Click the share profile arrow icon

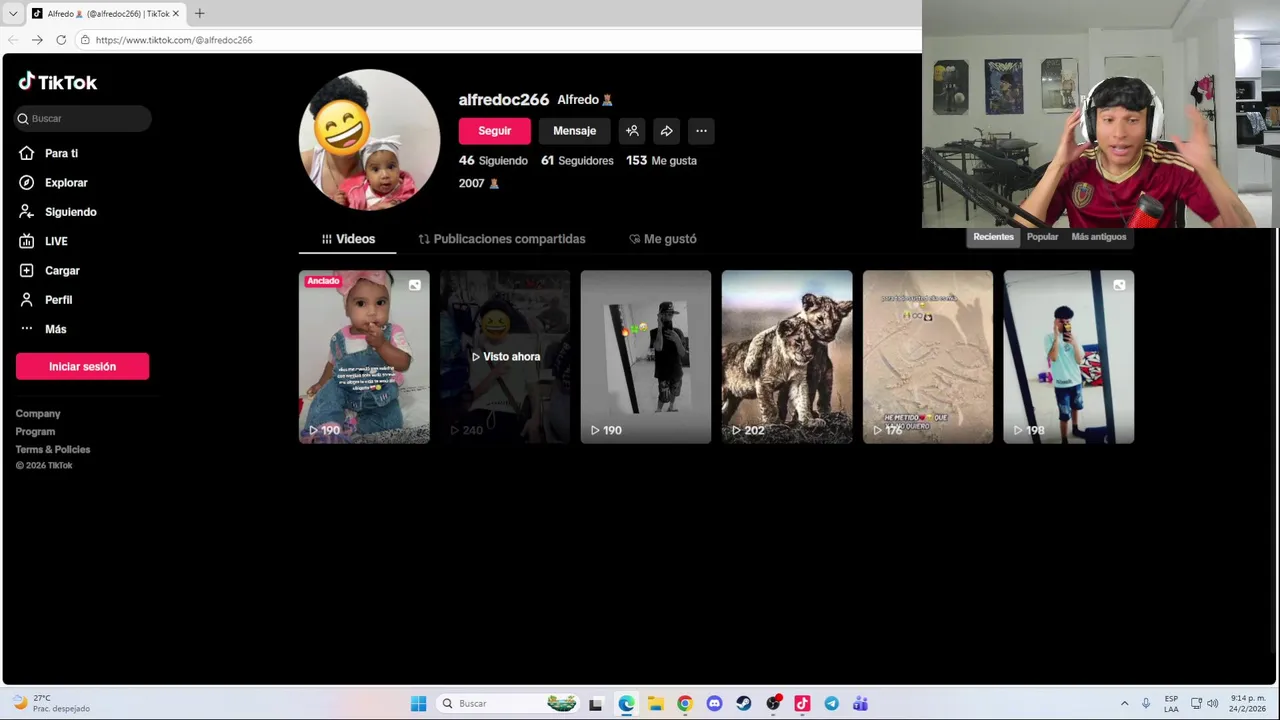click(666, 131)
